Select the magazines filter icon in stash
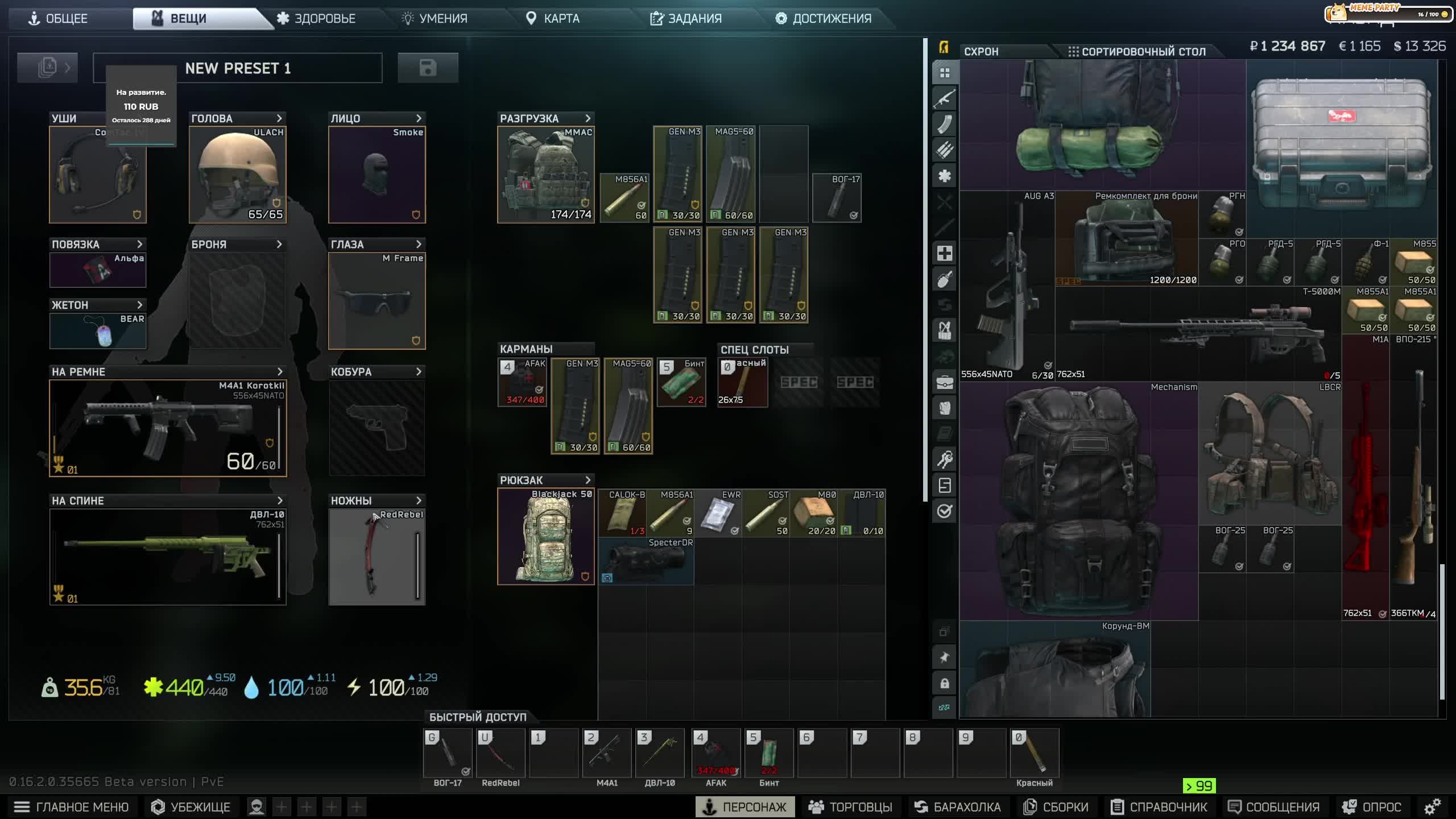 click(x=944, y=125)
